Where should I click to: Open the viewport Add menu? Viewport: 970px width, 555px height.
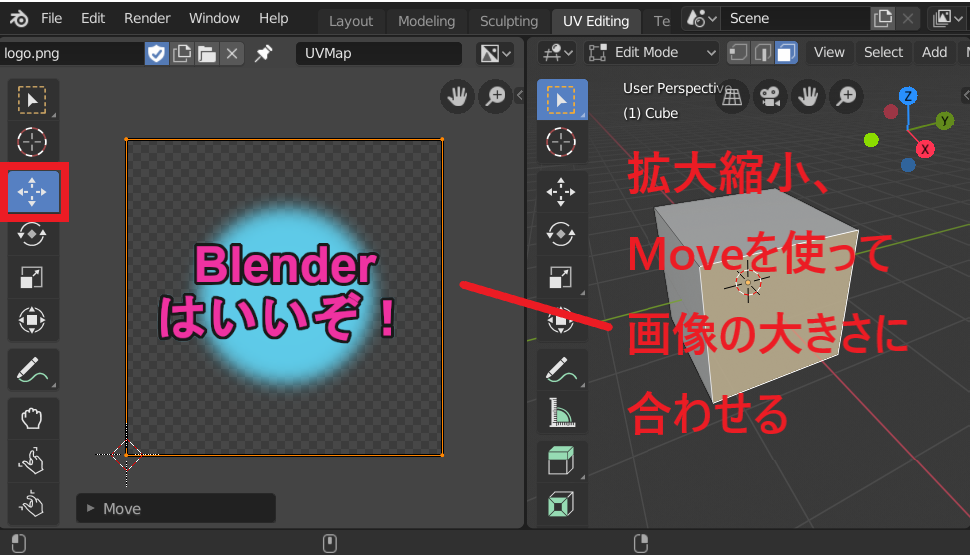(934, 53)
